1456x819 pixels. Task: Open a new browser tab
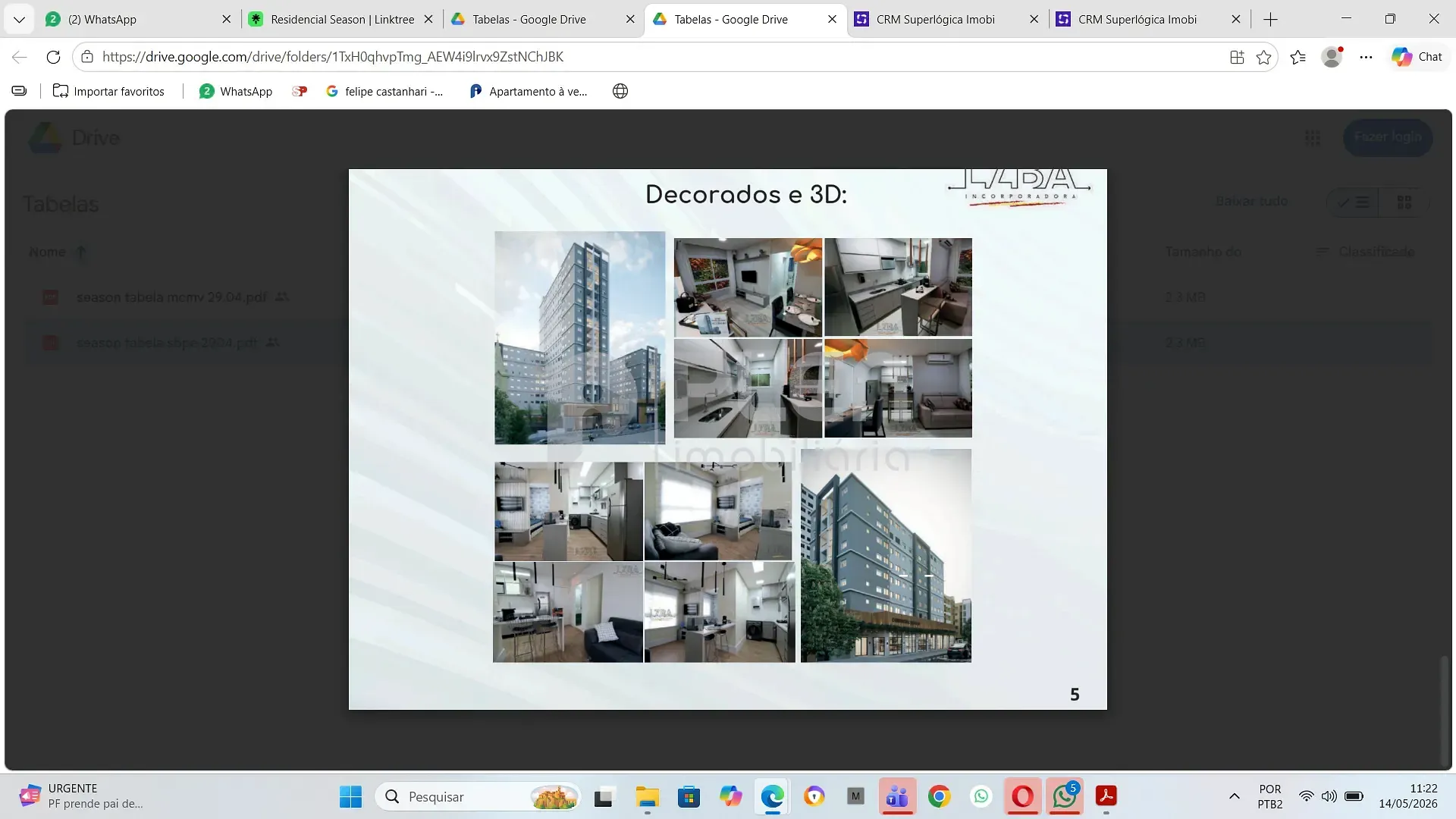pyautogui.click(x=1271, y=20)
